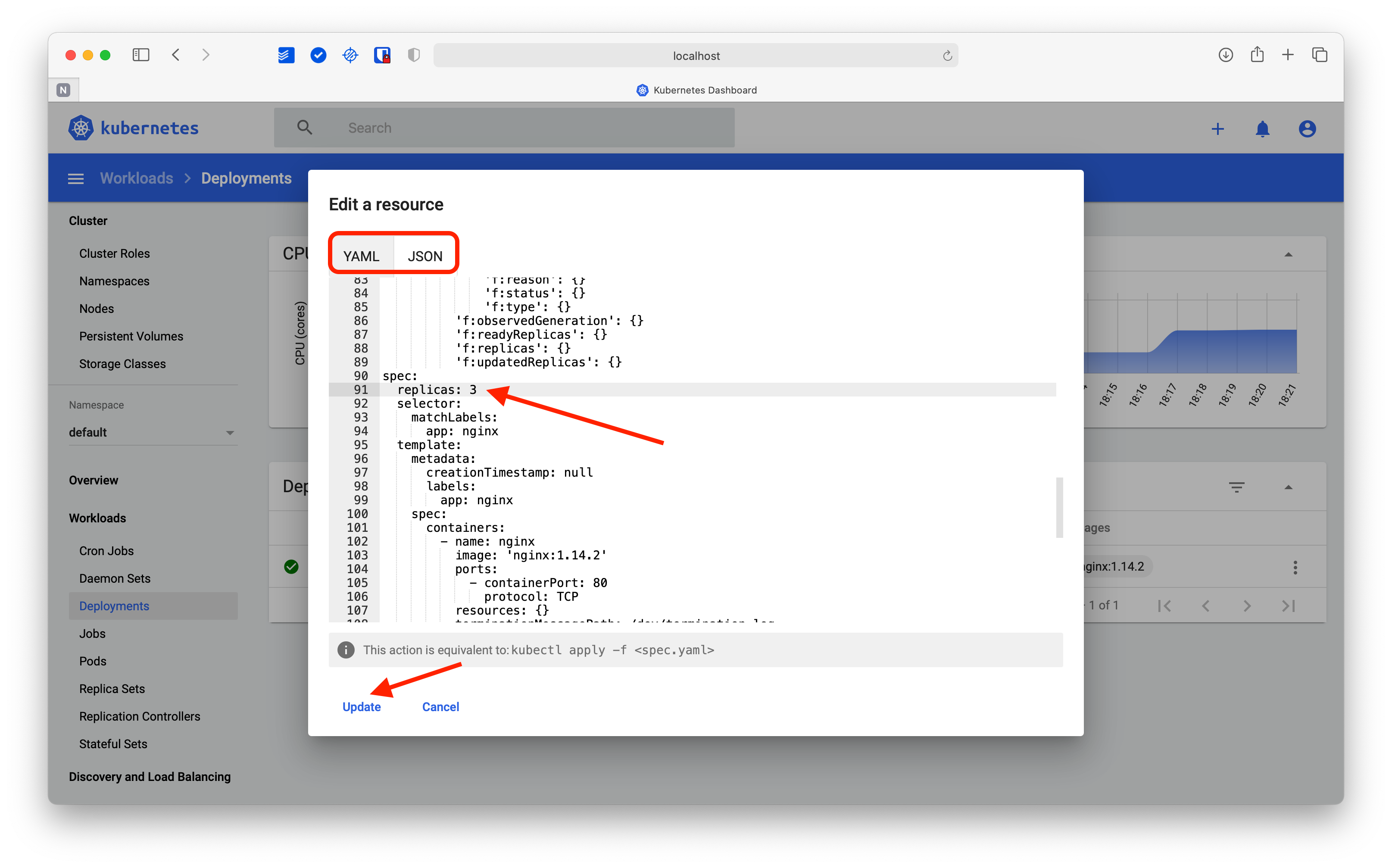Image resolution: width=1392 pixels, height=868 pixels.
Task: Open Cron Jobs in sidebar
Action: point(106,550)
